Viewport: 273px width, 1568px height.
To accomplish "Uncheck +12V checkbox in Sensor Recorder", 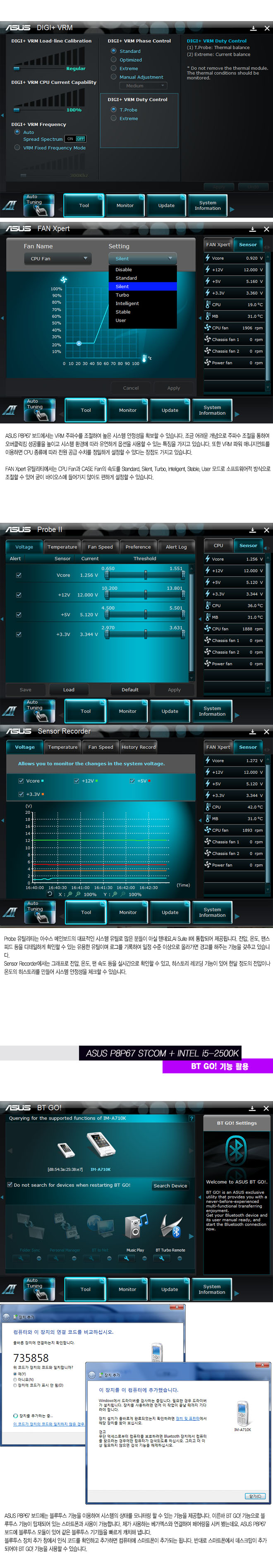I will coord(77,780).
